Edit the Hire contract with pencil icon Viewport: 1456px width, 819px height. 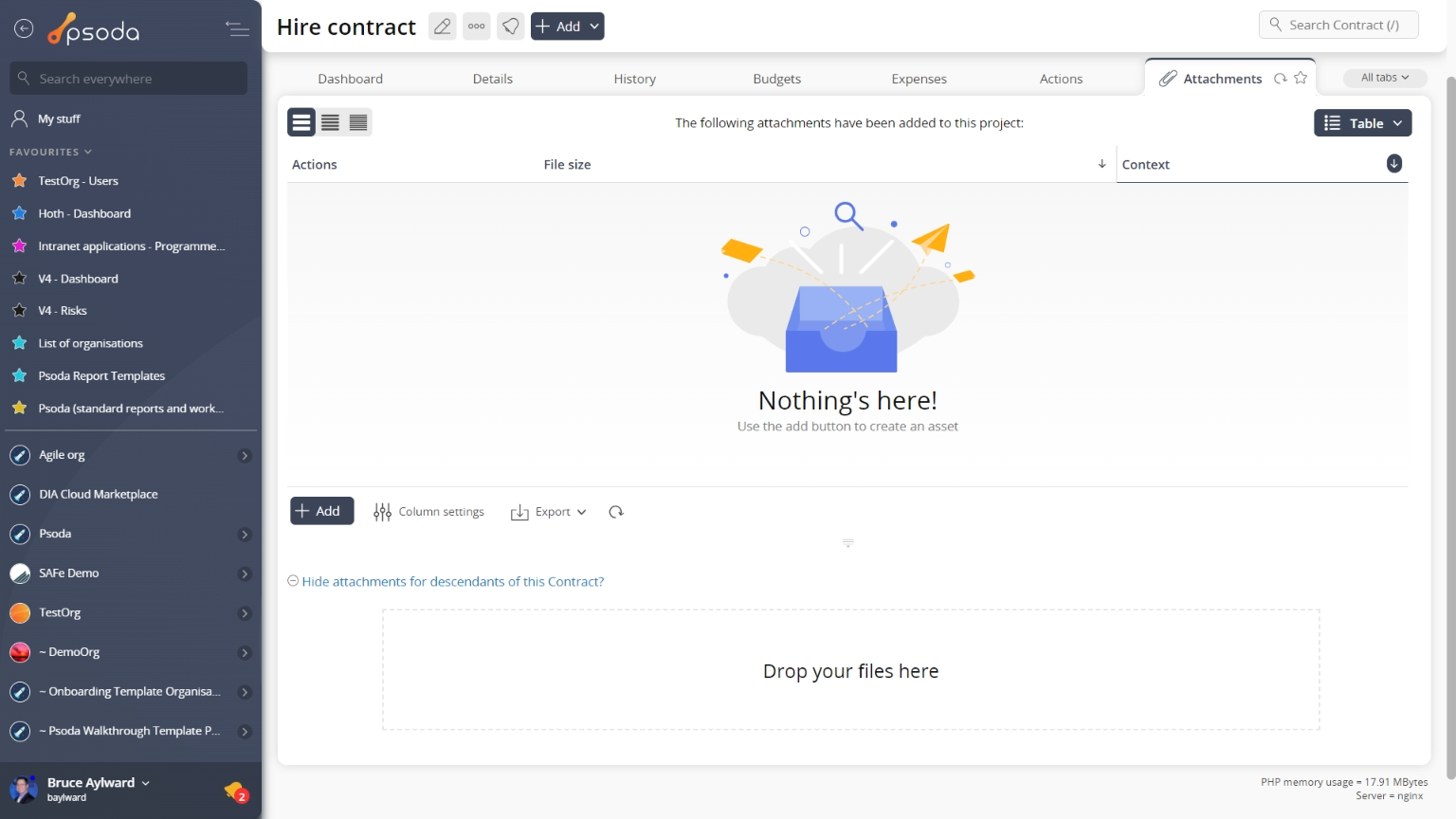[442, 27]
